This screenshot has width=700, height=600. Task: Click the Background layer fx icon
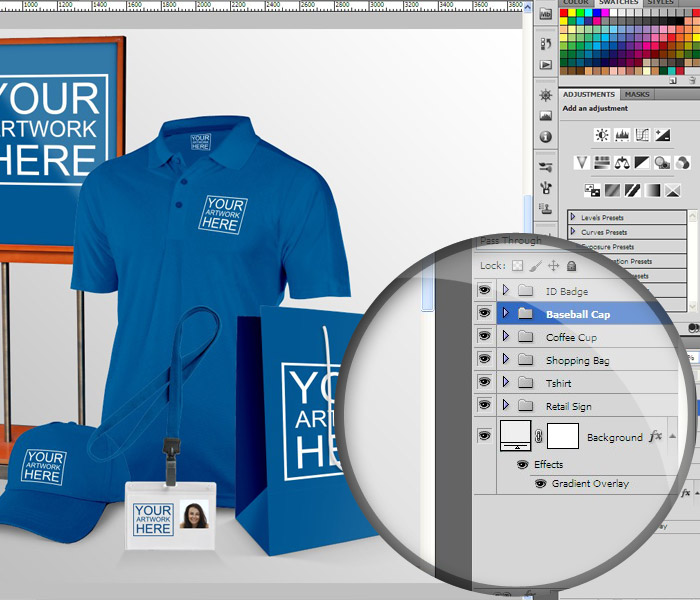pos(655,436)
